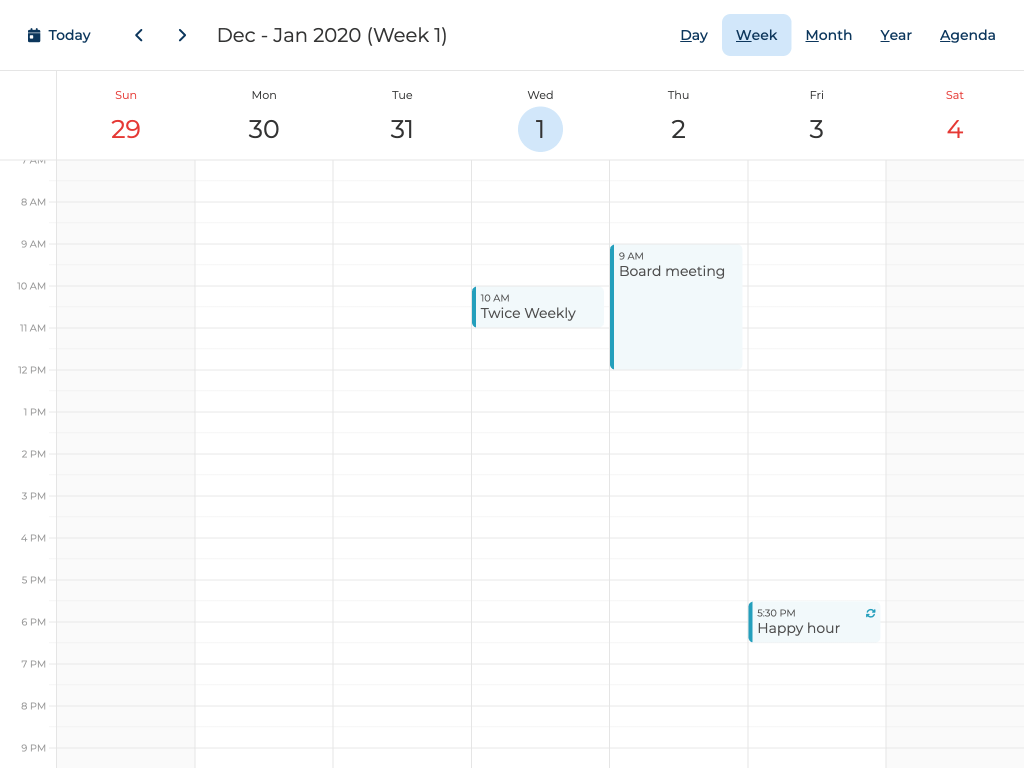Open the Twice Weekly event
The width and height of the screenshot is (1024, 768).
[x=540, y=307]
